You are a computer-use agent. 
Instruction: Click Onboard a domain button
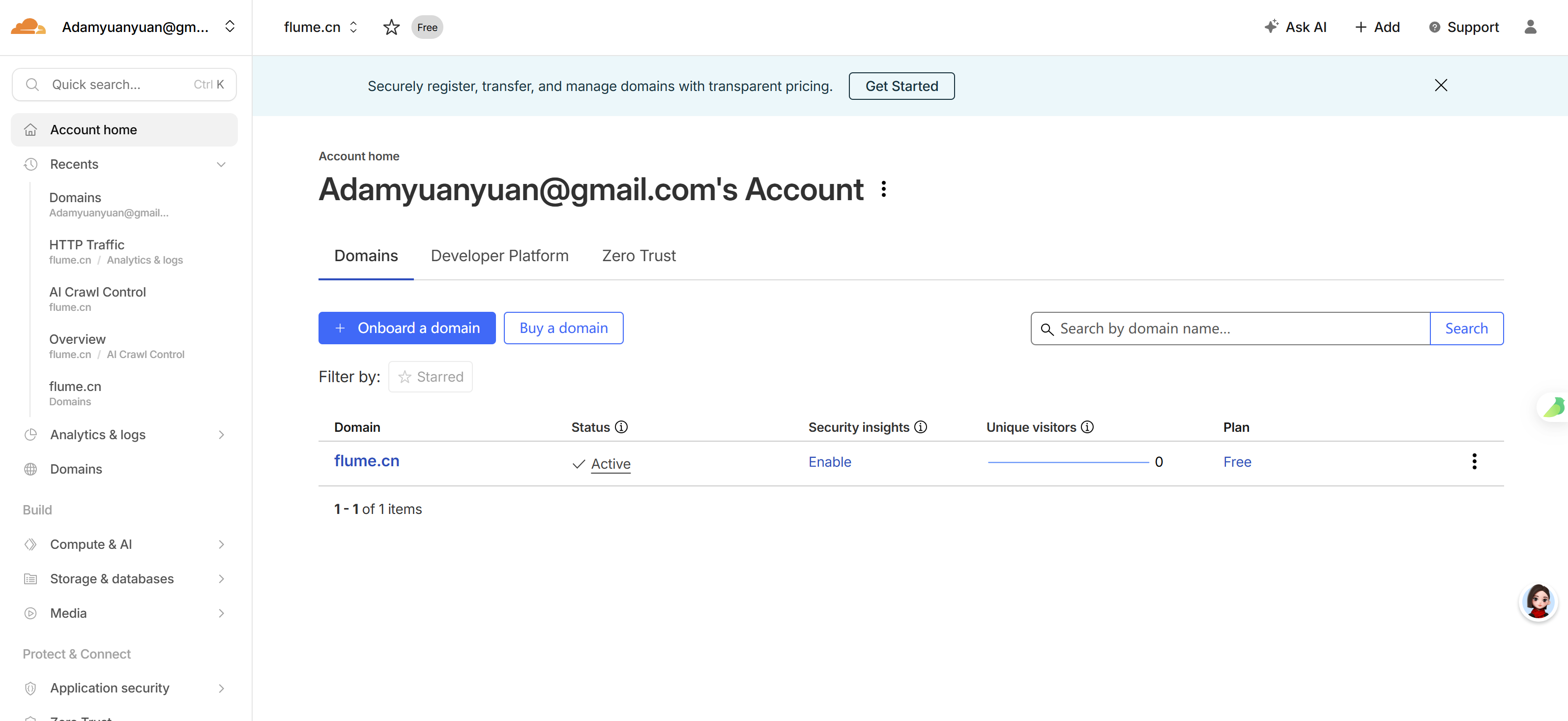[x=407, y=328]
